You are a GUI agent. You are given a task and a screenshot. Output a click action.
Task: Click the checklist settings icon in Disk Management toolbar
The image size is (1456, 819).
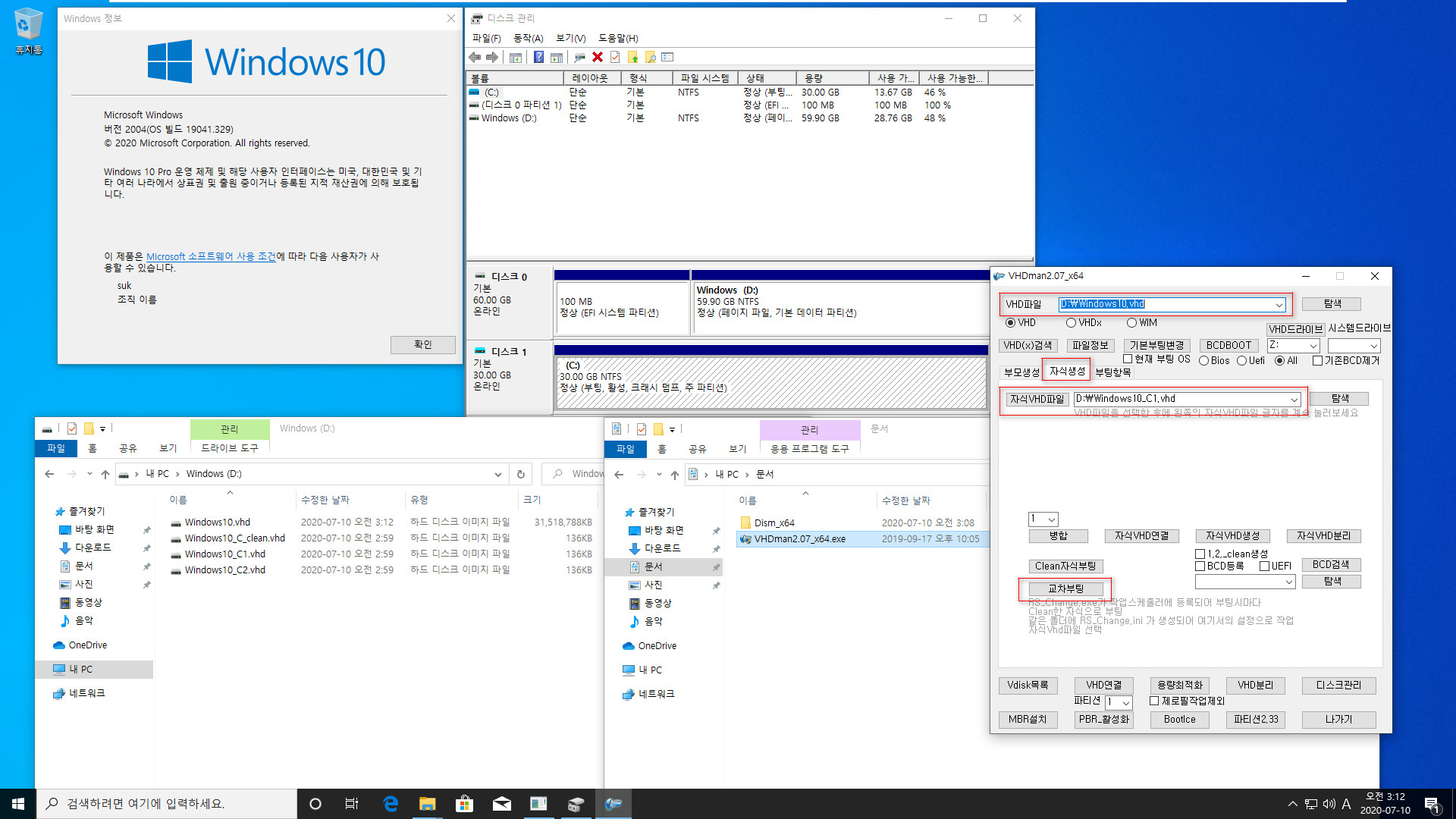[x=667, y=58]
